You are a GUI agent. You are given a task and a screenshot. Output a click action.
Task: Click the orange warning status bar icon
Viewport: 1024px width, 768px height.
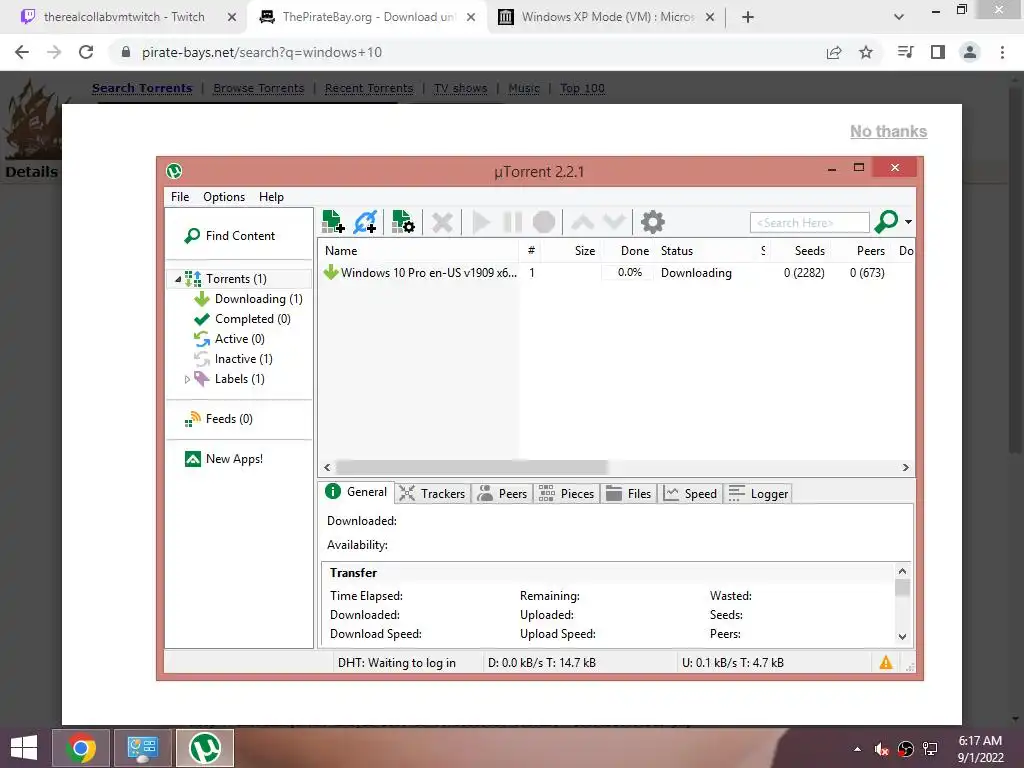click(886, 663)
